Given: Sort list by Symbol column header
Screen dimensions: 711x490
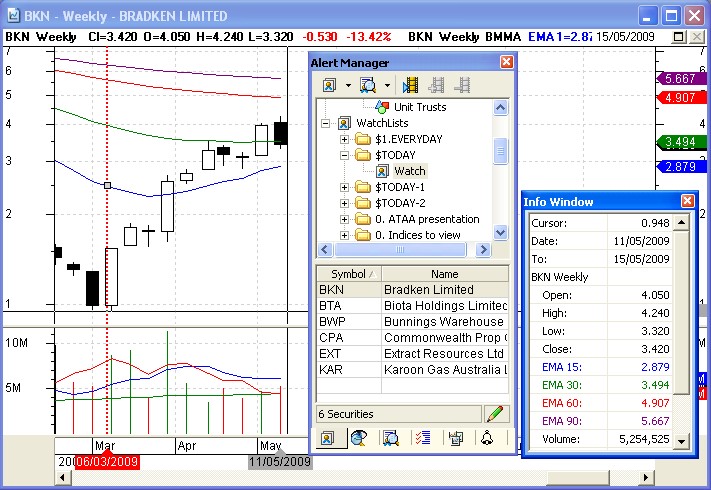Looking at the screenshot, I should 348,274.
